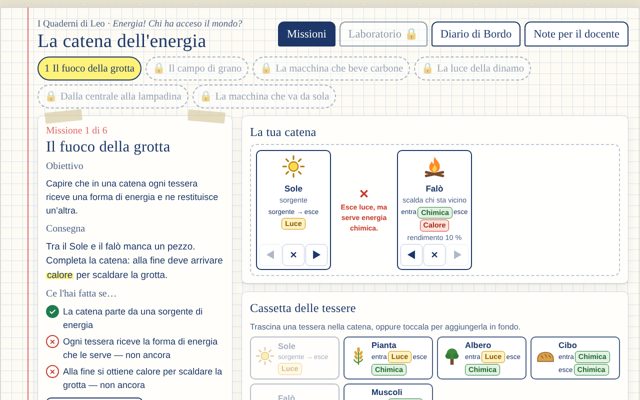This screenshot has height=400, width=640.
Task: Click the wheat icon on Pianta tile
Action: pos(358,356)
